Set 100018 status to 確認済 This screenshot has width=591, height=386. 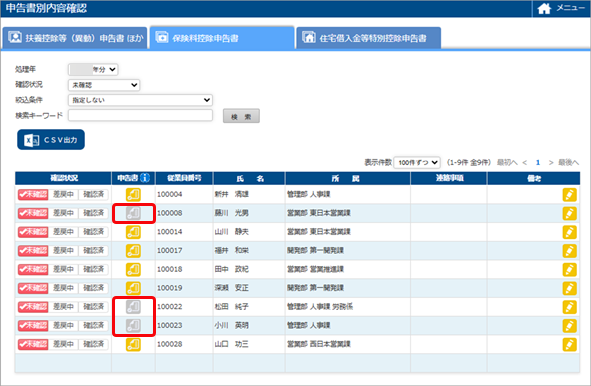(x=93, y=270)
